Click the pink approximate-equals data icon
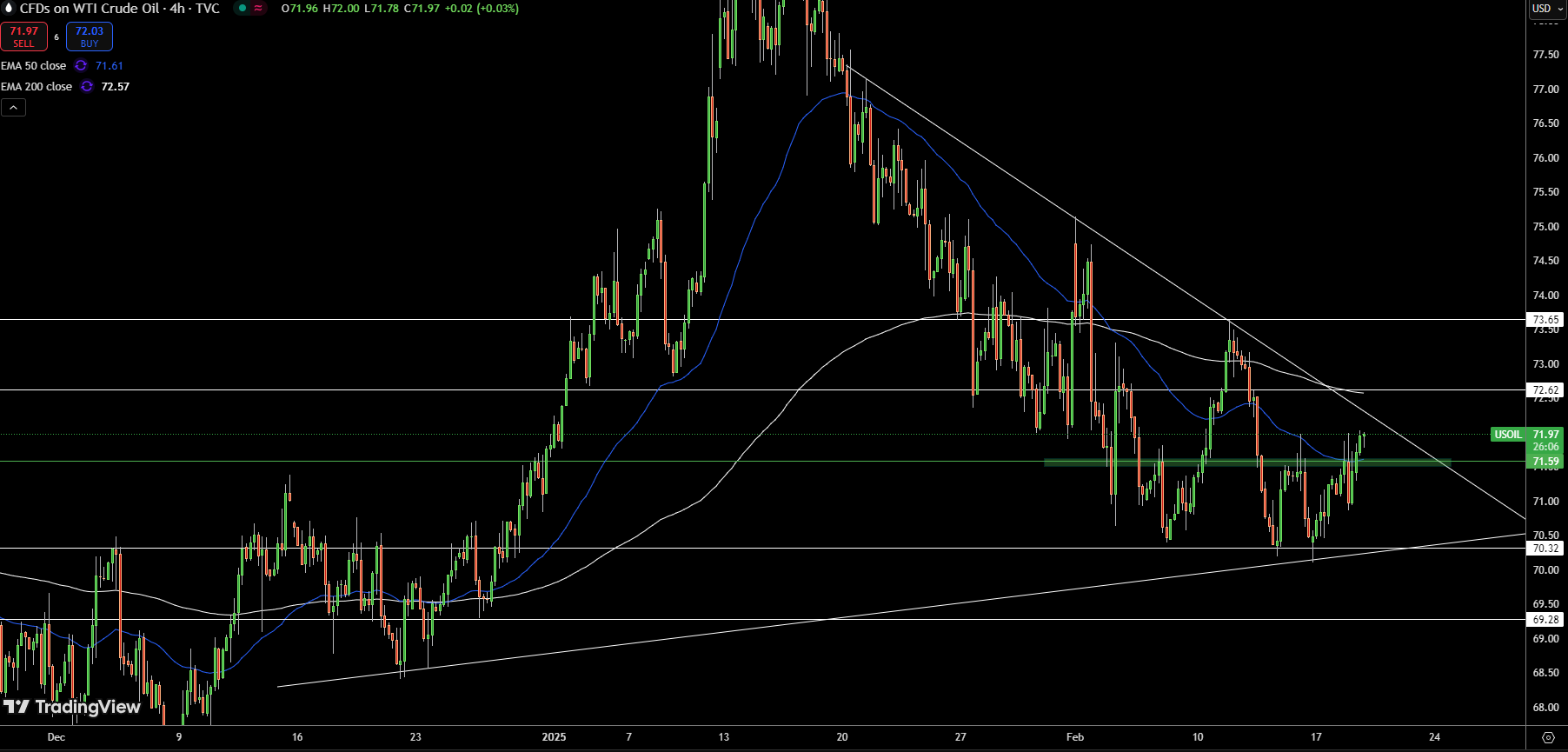 tap(258, 8)
